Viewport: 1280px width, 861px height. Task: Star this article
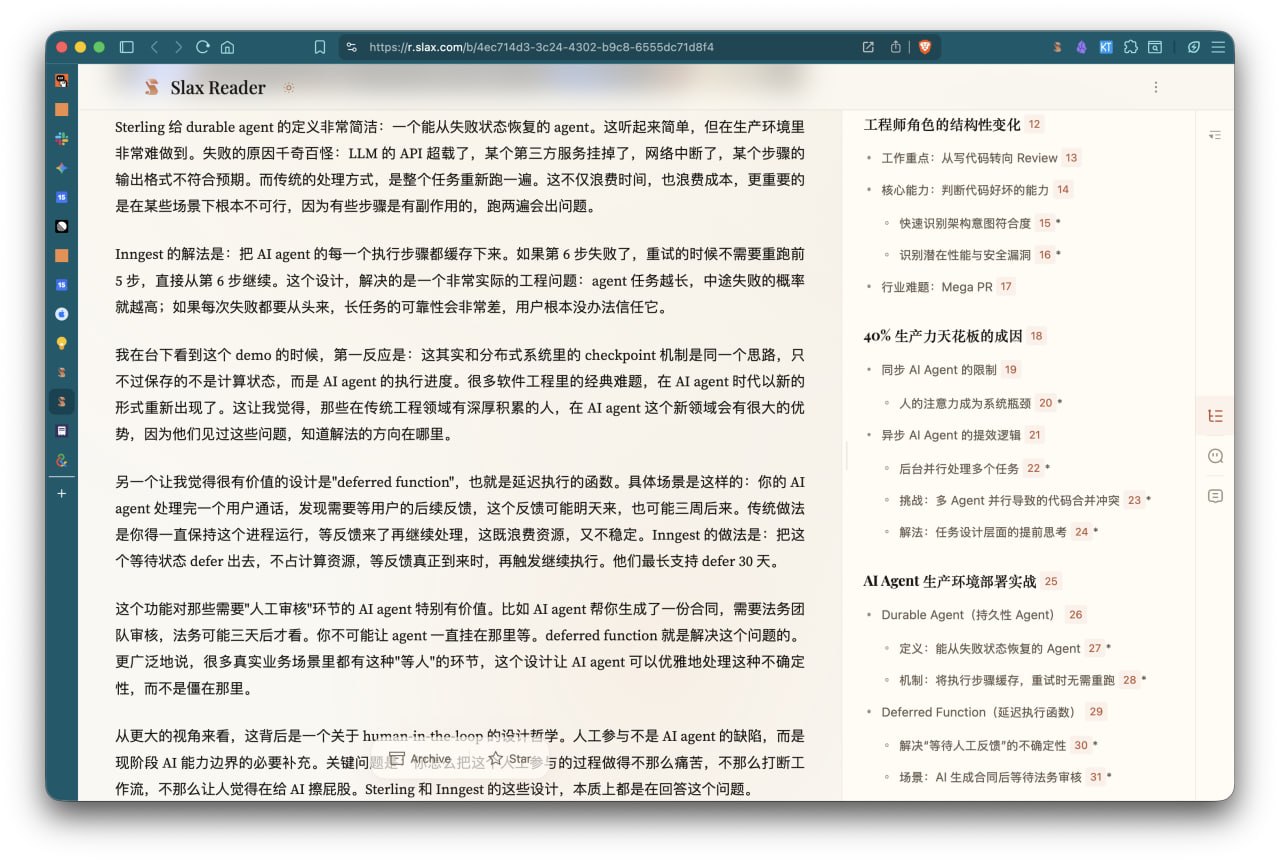(508, 759)
